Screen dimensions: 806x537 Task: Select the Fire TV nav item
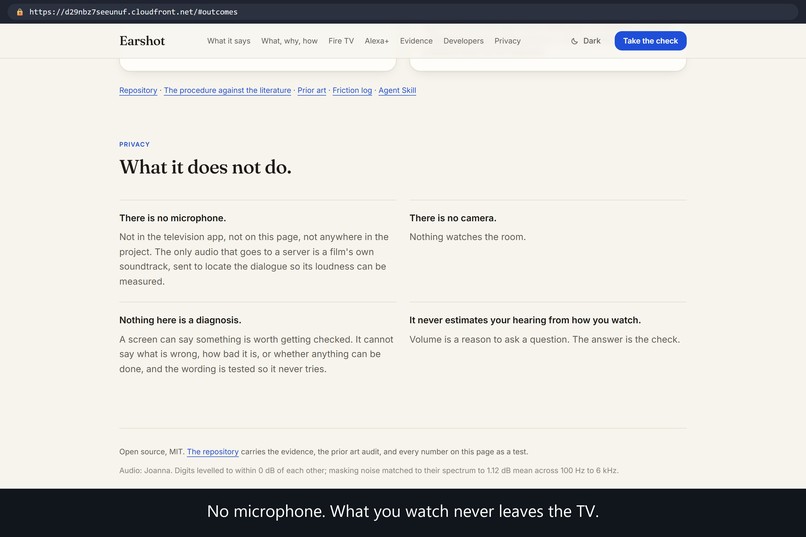341,41
